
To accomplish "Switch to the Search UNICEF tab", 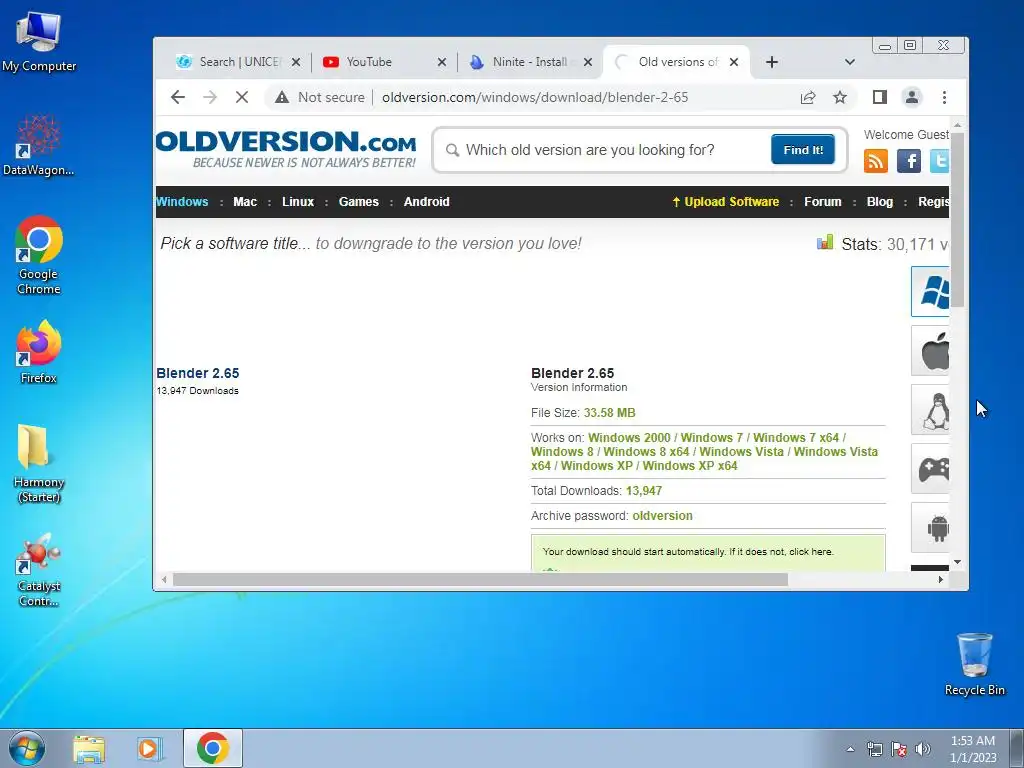I will 231,62.
